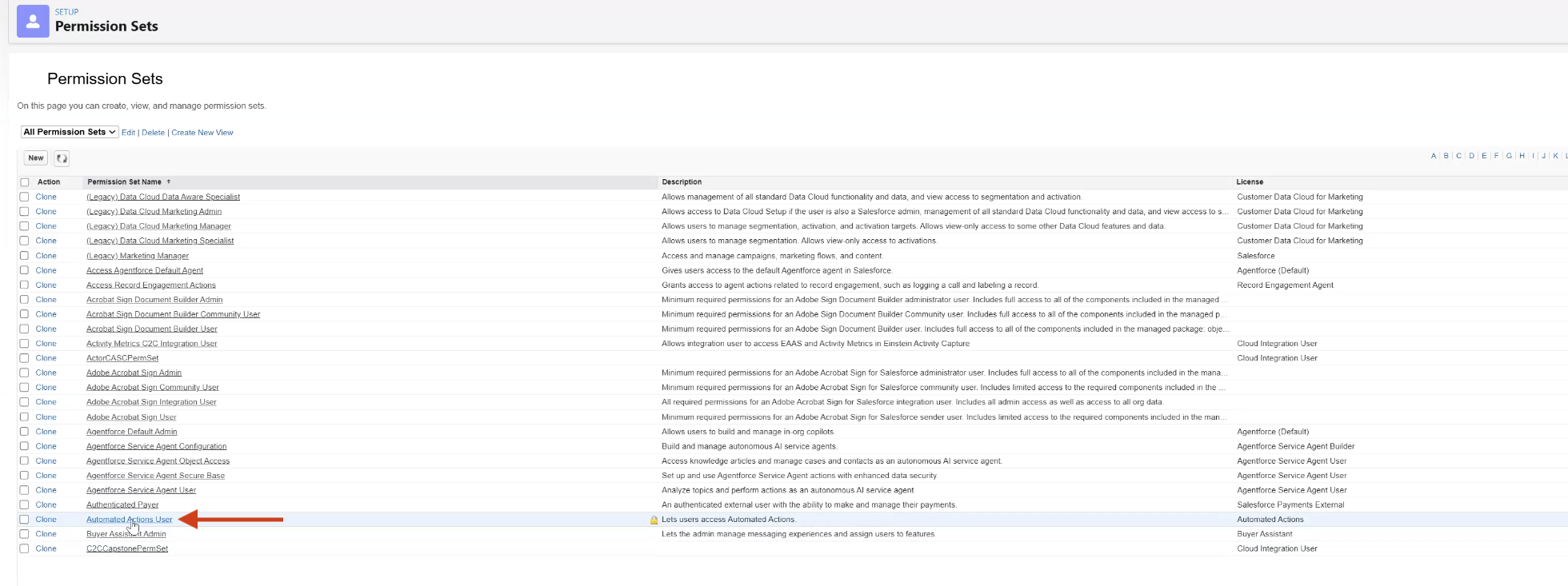This screenshot has height=586, width=1568.
Task: Sort by the Permission Set Name arrow
Action: click(169, 182)
